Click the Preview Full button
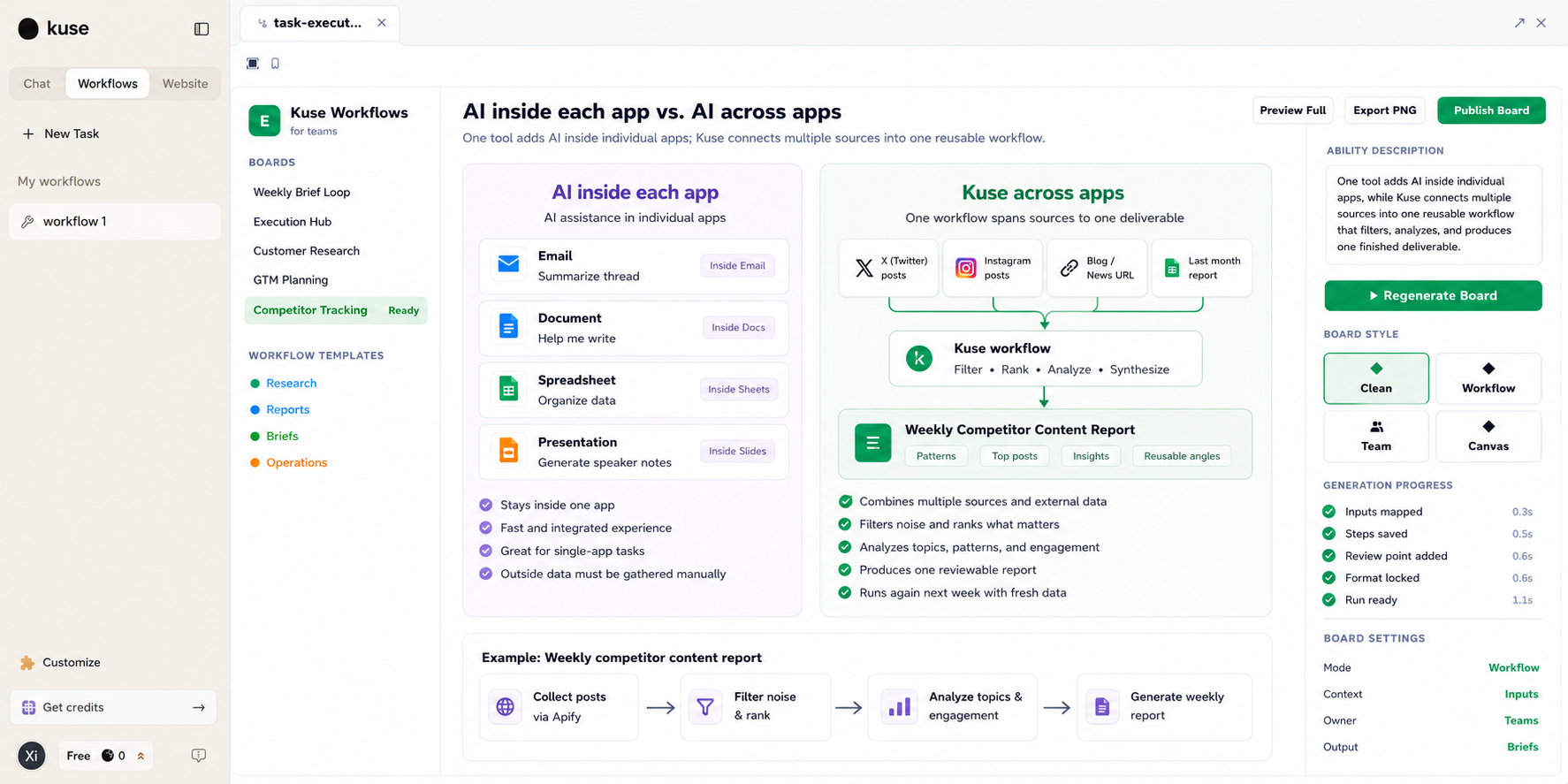The height and width of the screenshot is (784, 1568). pos(1292,110)
